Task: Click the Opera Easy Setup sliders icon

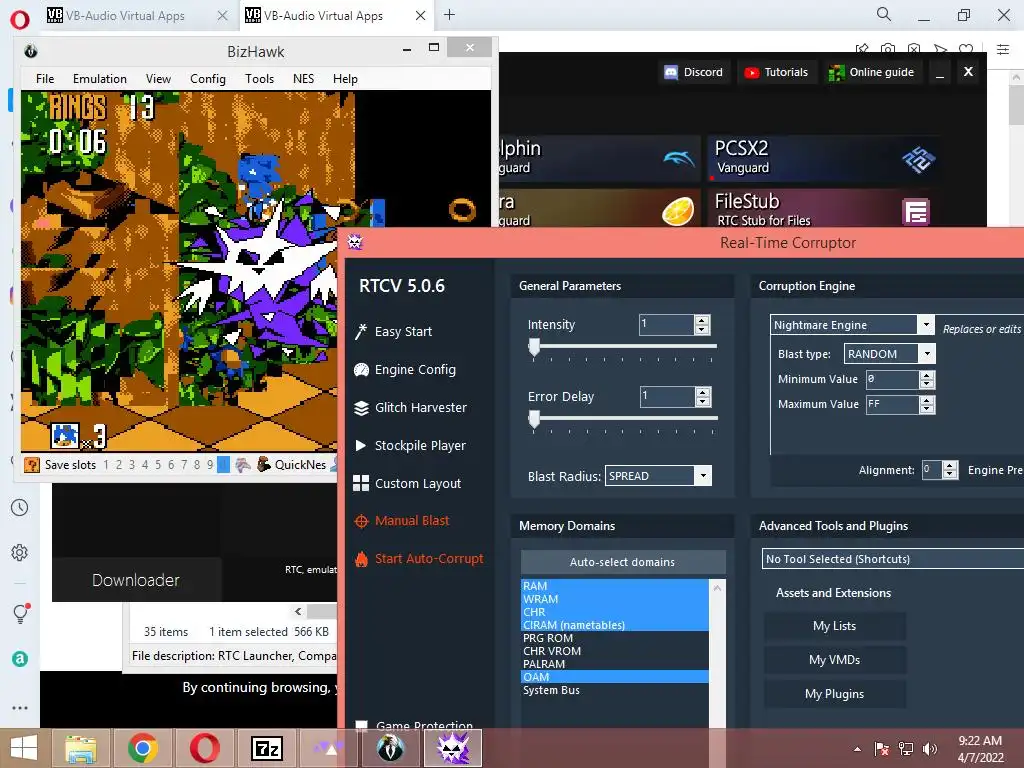Action: pyautogui.click(x=1003, y=49)
